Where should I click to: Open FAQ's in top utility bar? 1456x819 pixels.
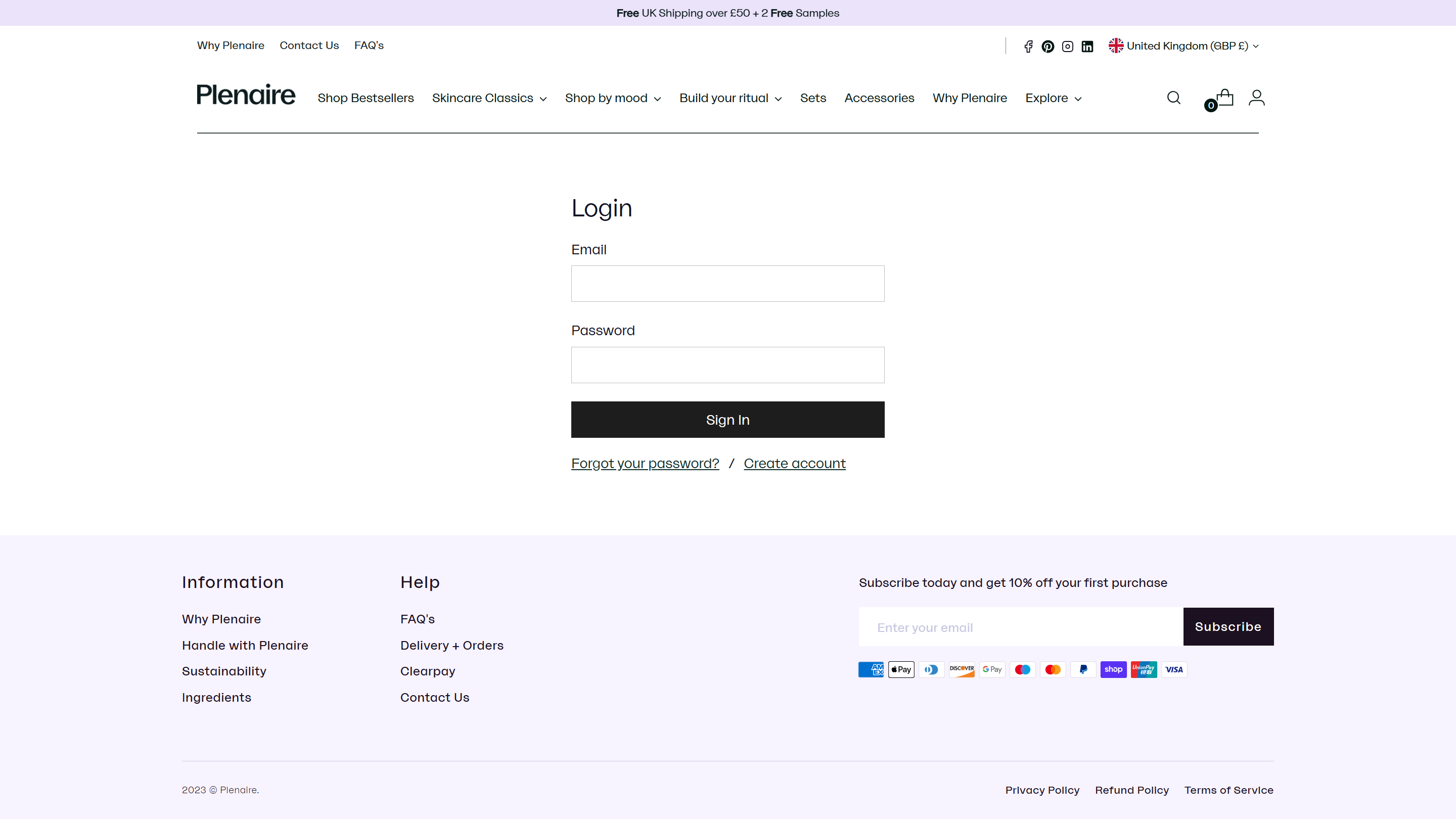tap(369, 45)
